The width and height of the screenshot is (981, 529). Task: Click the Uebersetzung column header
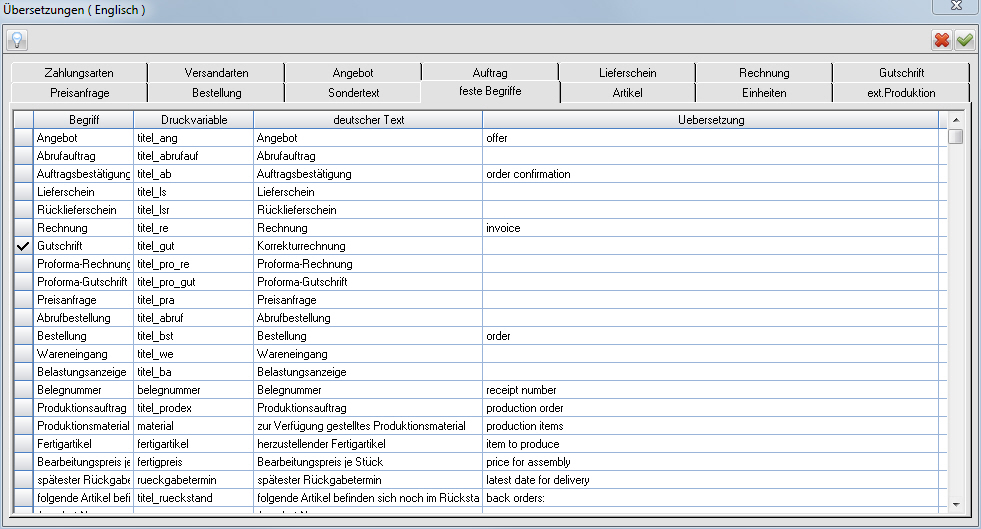711,119
